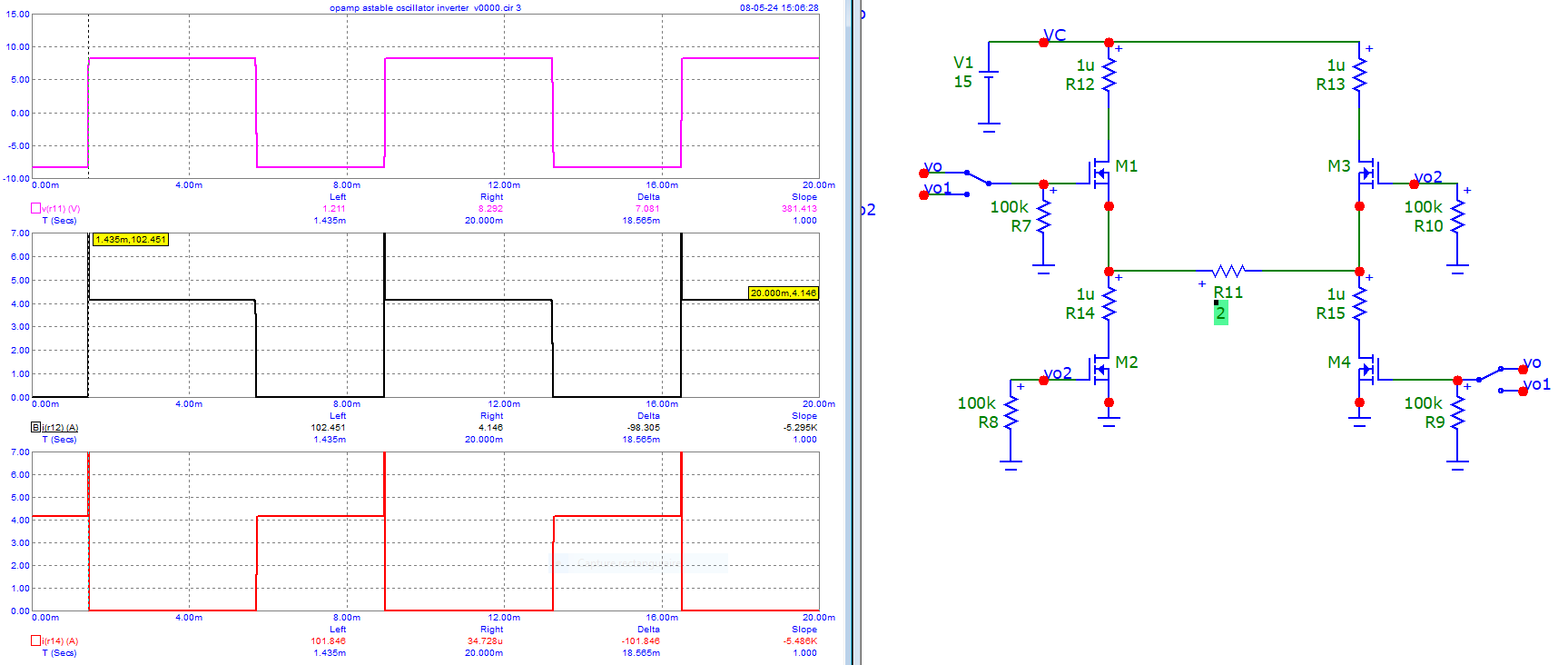Select resistor R14 symbol
This screenshot has width=1568, height=665.
[1109, 304]
